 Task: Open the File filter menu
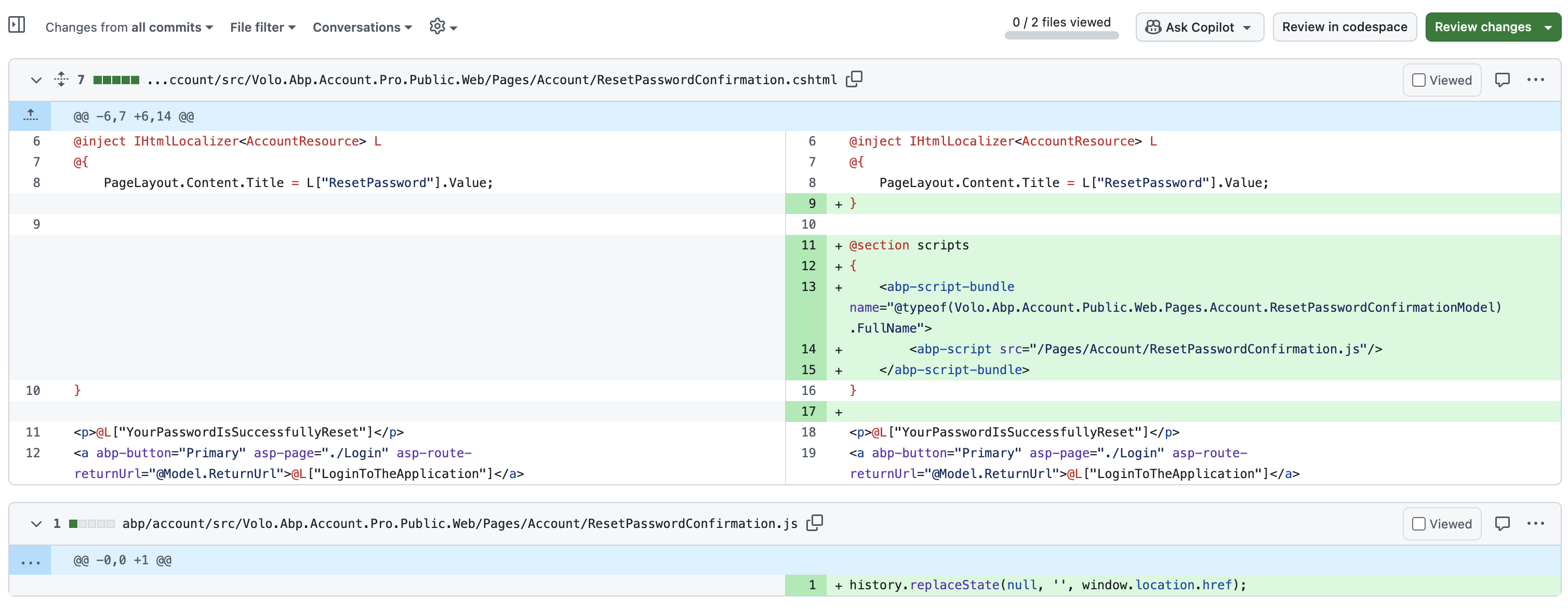coord(262,28)
